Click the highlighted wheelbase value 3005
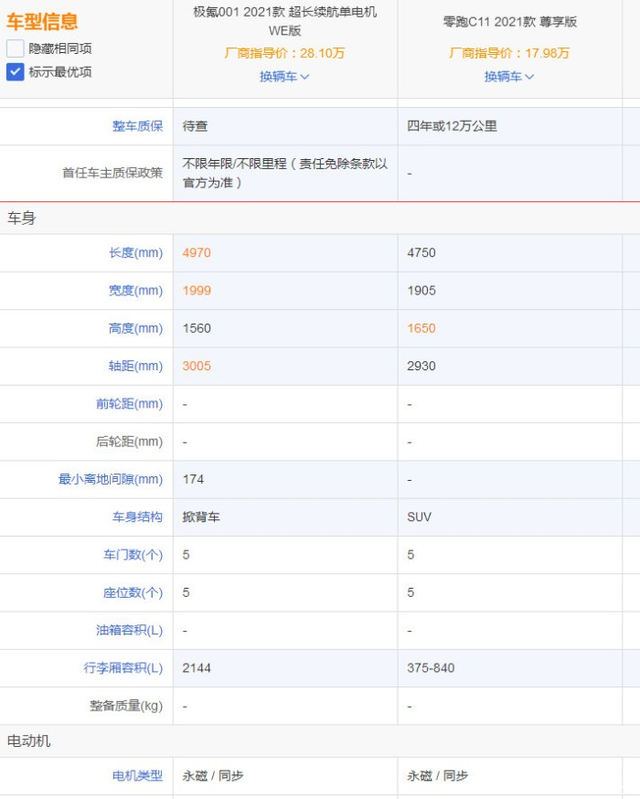The width and height of the screenshot is (640, 799). 197,366
